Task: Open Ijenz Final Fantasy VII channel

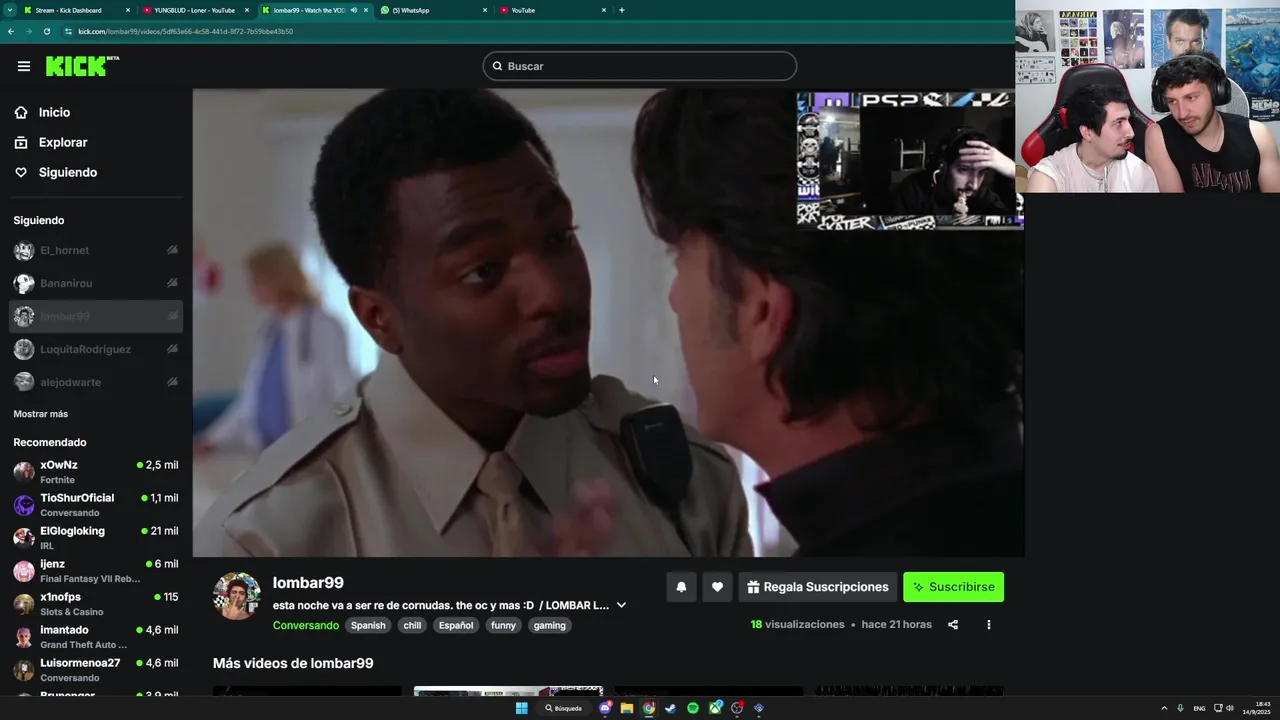Action: tap(96, 571)
